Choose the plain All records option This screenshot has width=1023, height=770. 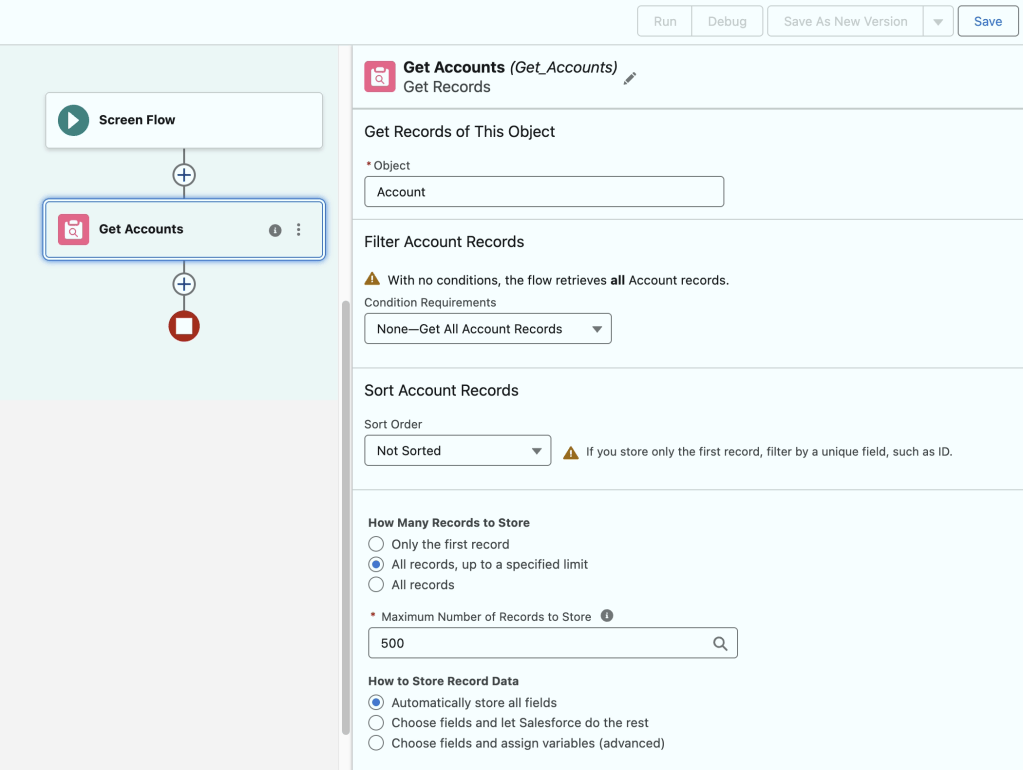click(376, 585)
